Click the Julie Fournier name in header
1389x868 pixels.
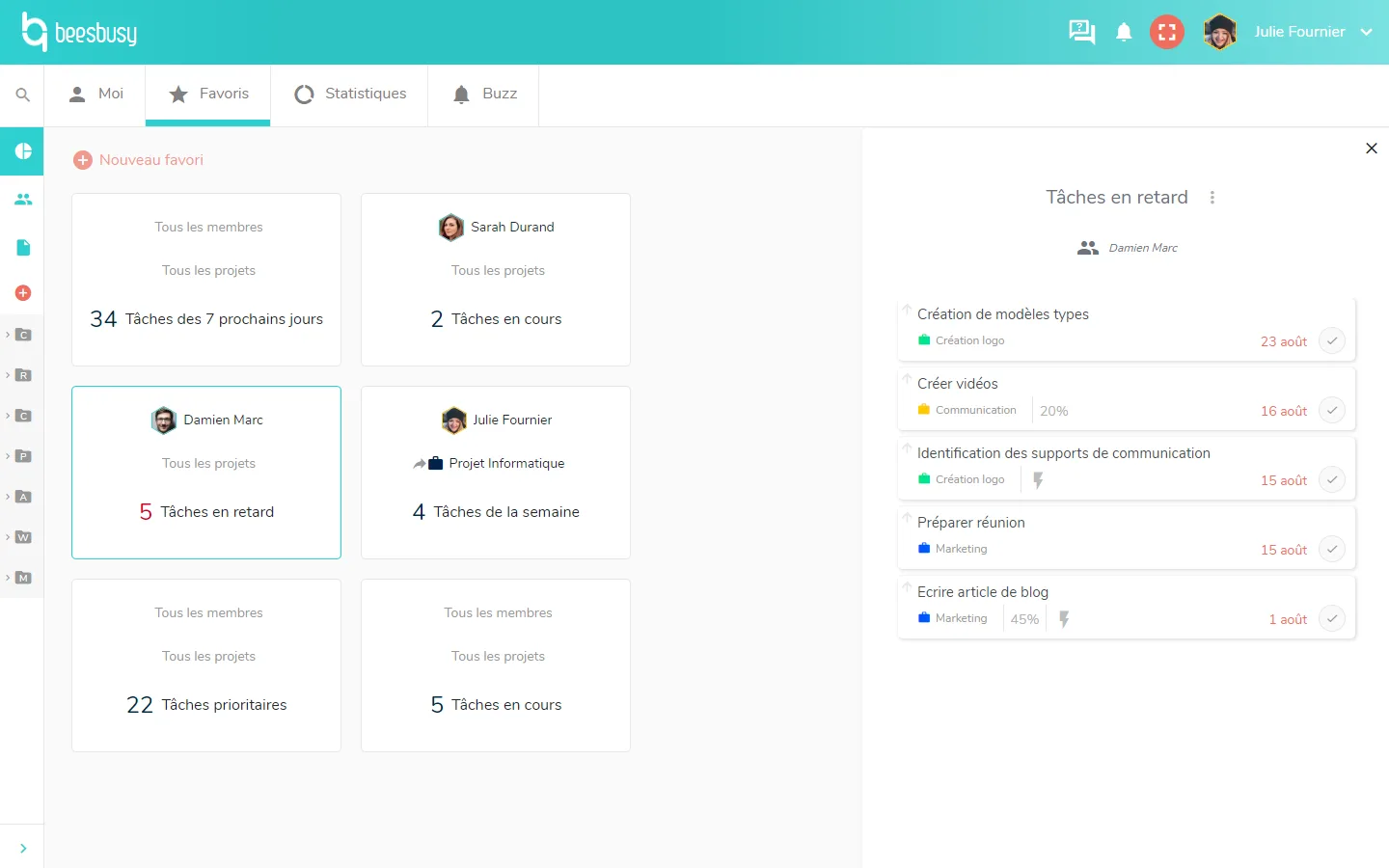1299,32
